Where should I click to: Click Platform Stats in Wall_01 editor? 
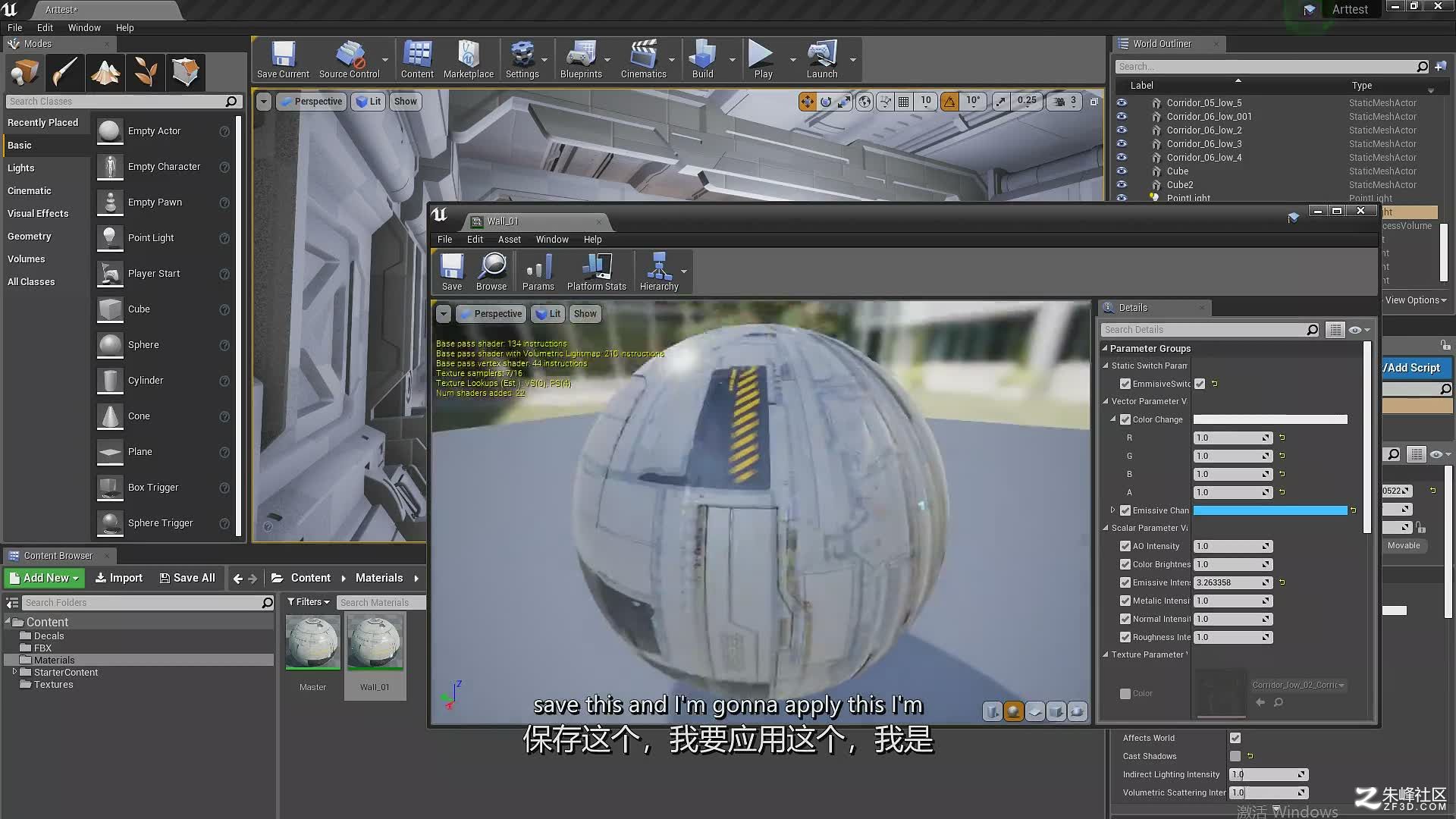coord(597,271)
